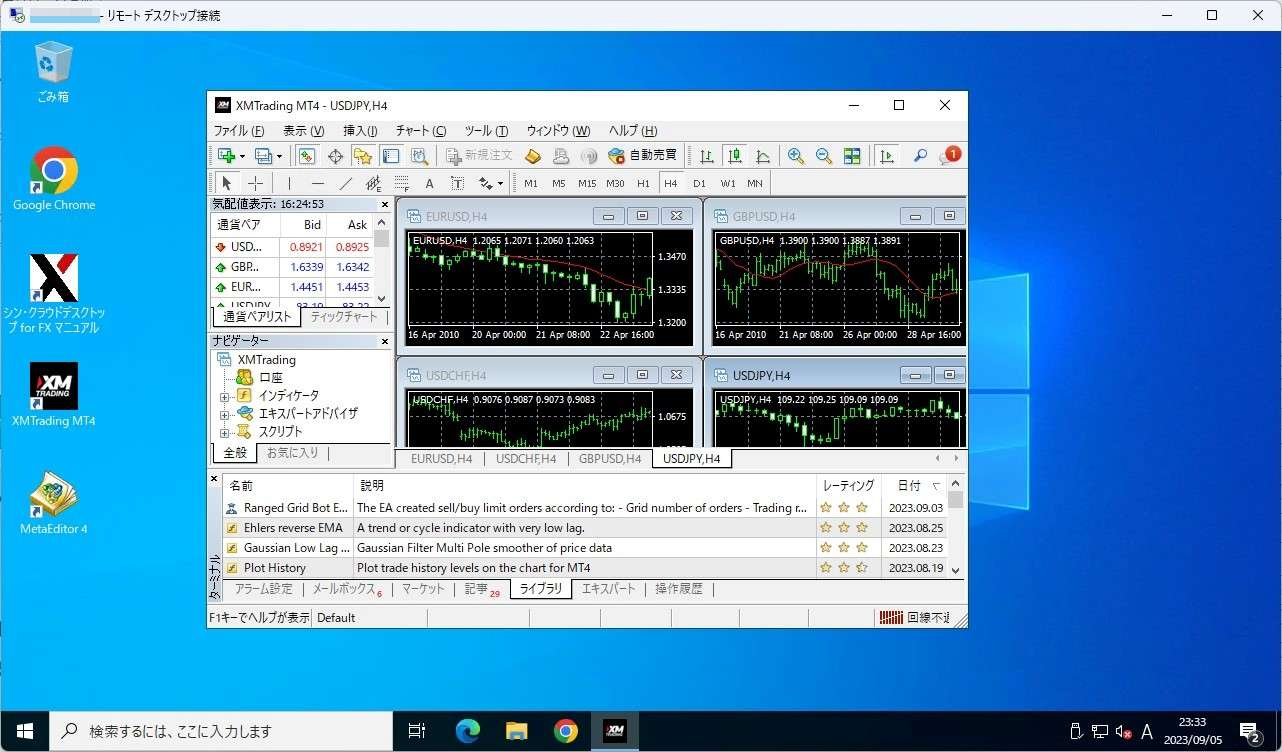Switch to the EURUSD,H4 chart tab
This screenshot has width=1282, height=752.
tap(441, 459)
